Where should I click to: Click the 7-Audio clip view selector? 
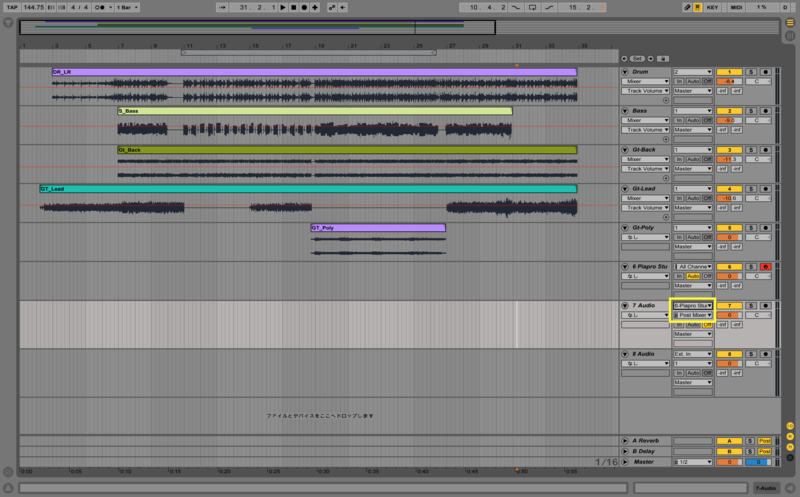point(766,488)
